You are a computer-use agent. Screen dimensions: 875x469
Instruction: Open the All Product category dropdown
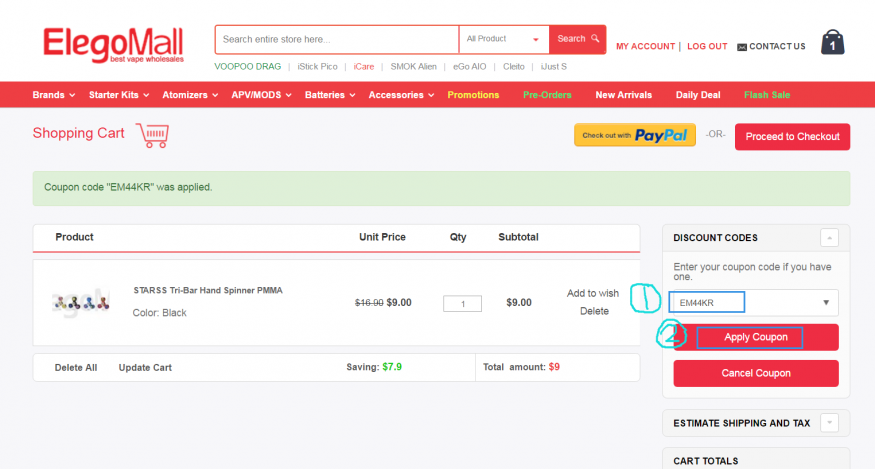tap(503, 39)
